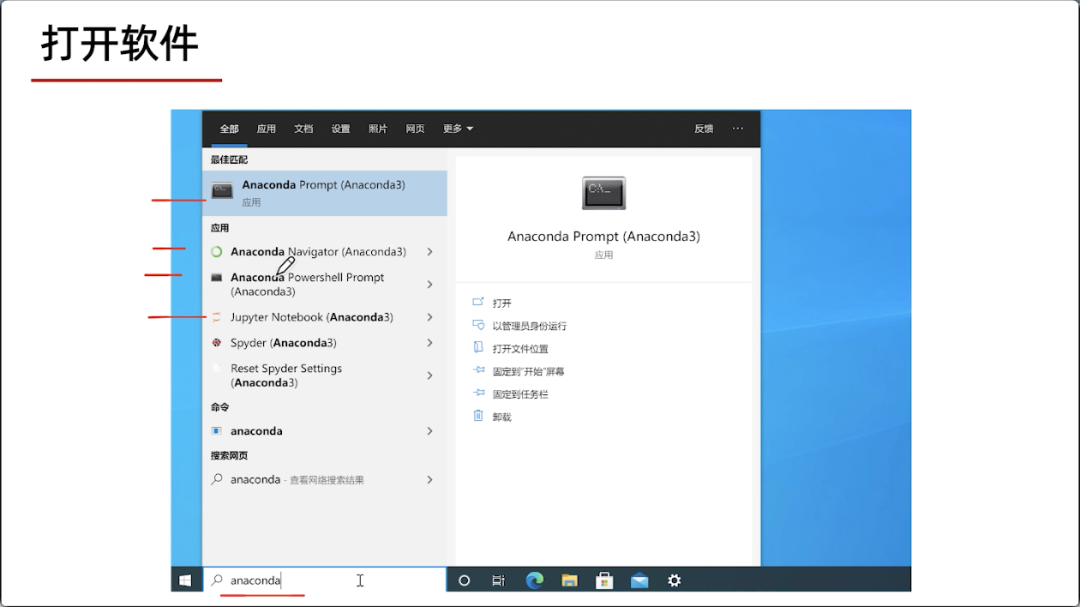1080x607 pixels.
Task: Open File Explorer from taskbar
Action: [570, 581]
